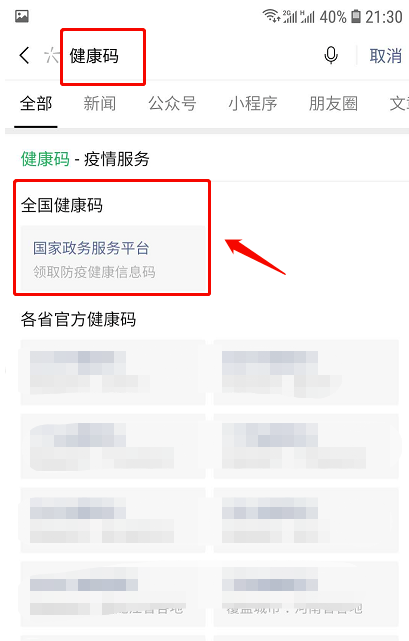
Task: Switch to the 公众号 tab
Action: [172, 103]
